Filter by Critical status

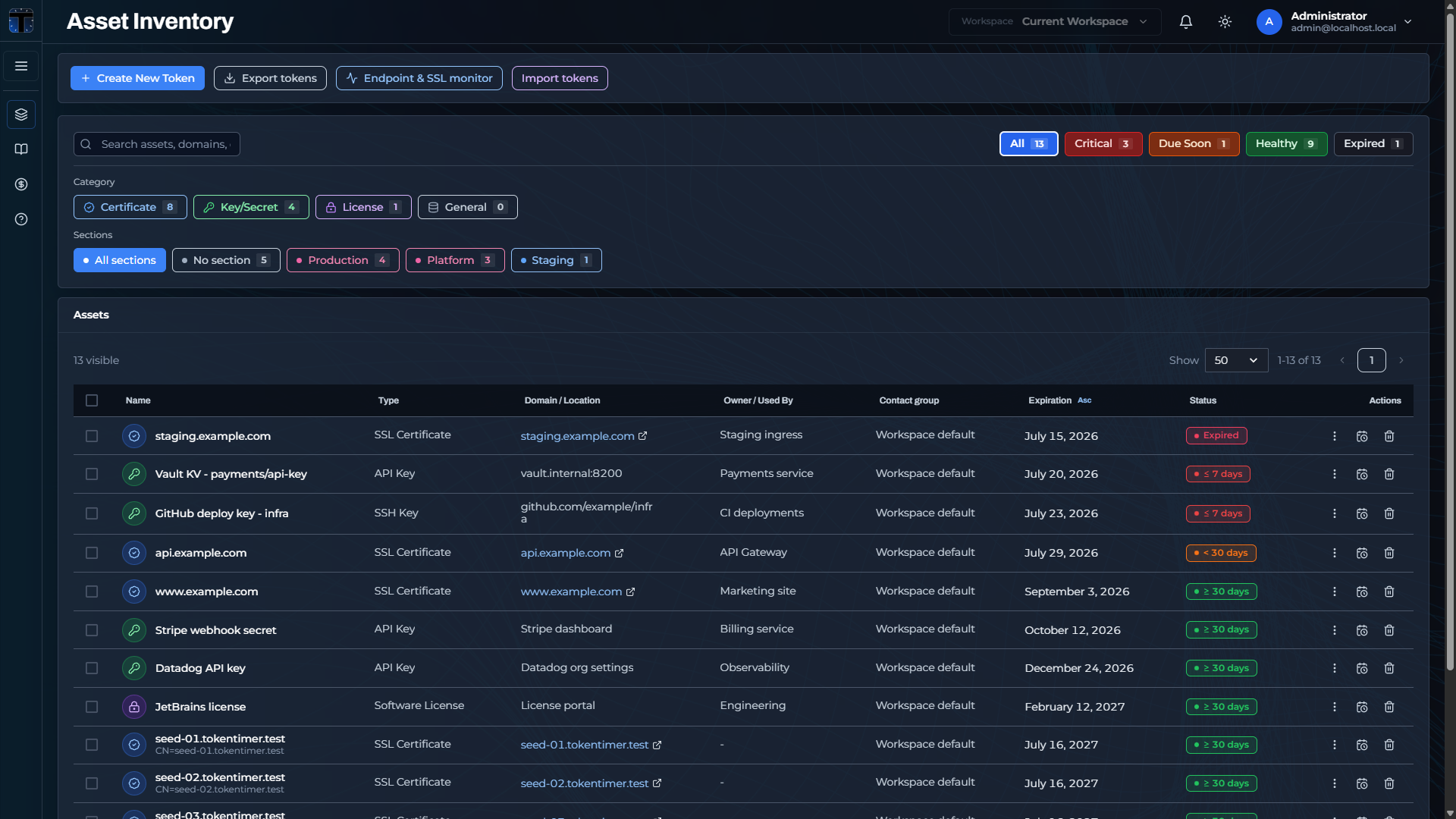pyautogui.click(x=1103, y=144)
